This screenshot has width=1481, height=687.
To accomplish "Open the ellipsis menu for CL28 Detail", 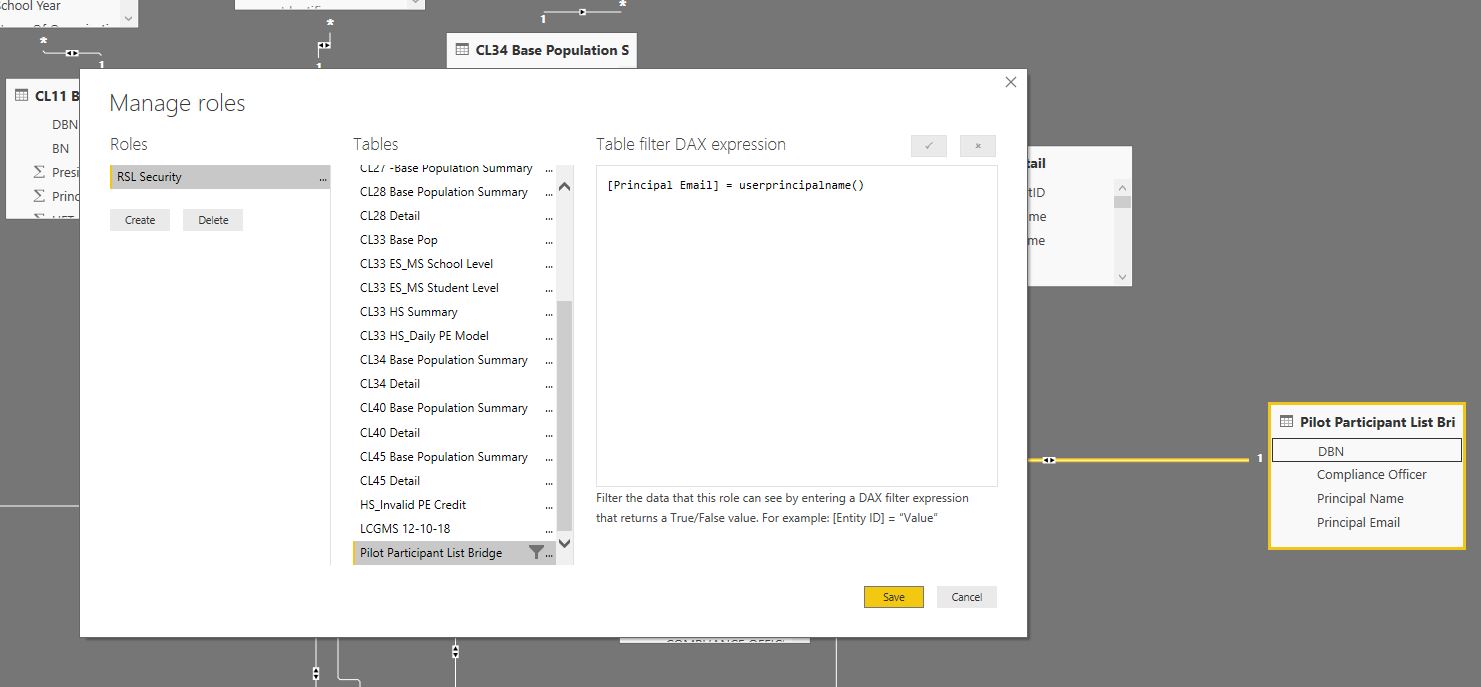I will pos(549,217).
